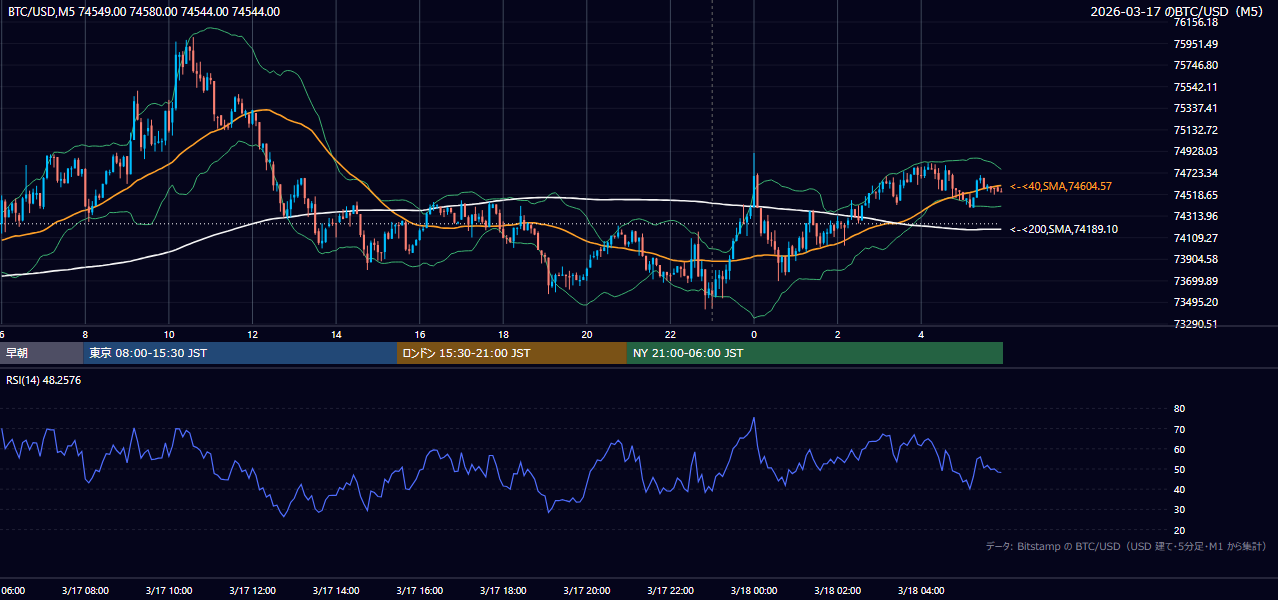Click the 3/18 02:00 time axis label
Image resolution: width=1278 pixels, height=600 pixels.
pos(838,591)
